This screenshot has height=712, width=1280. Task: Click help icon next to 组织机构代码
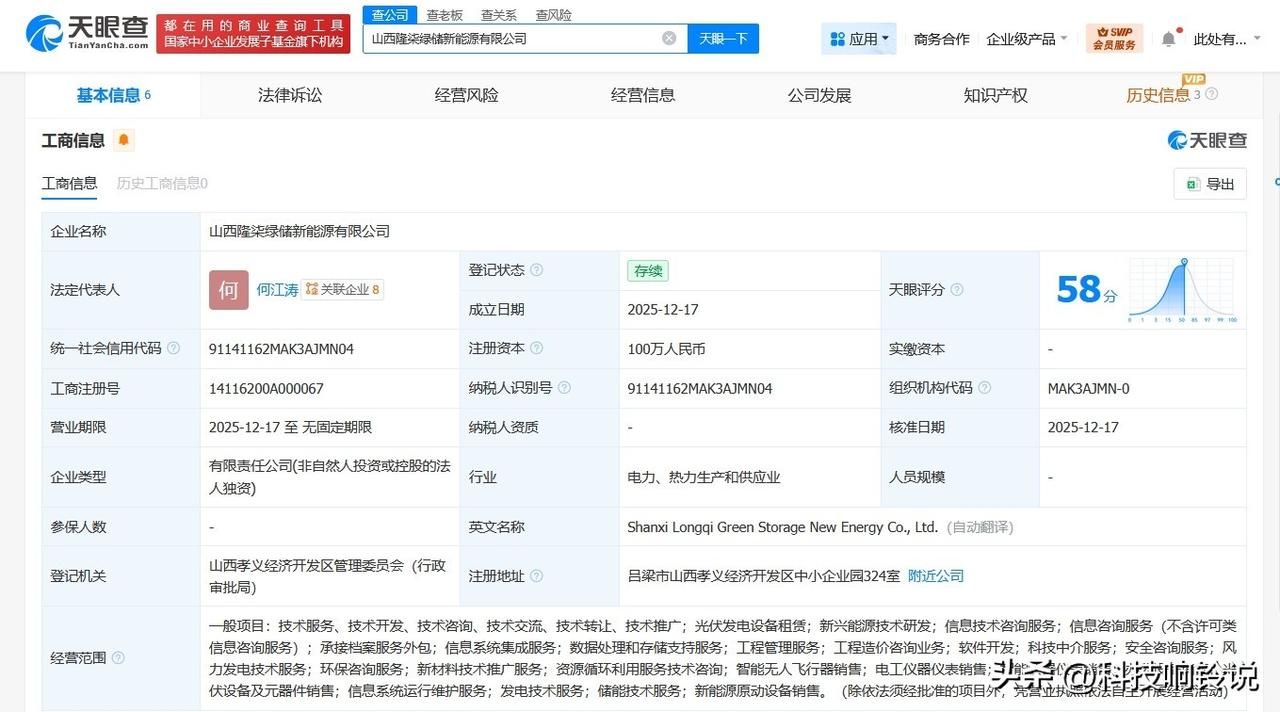[x=984, y=388]
